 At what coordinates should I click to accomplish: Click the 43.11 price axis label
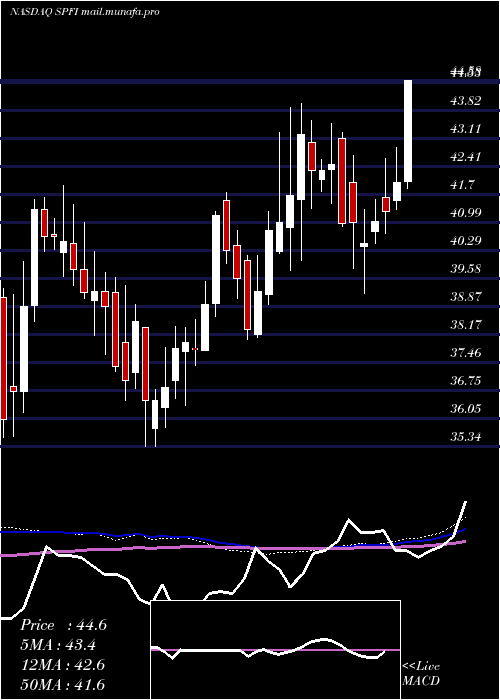point(466,129)
